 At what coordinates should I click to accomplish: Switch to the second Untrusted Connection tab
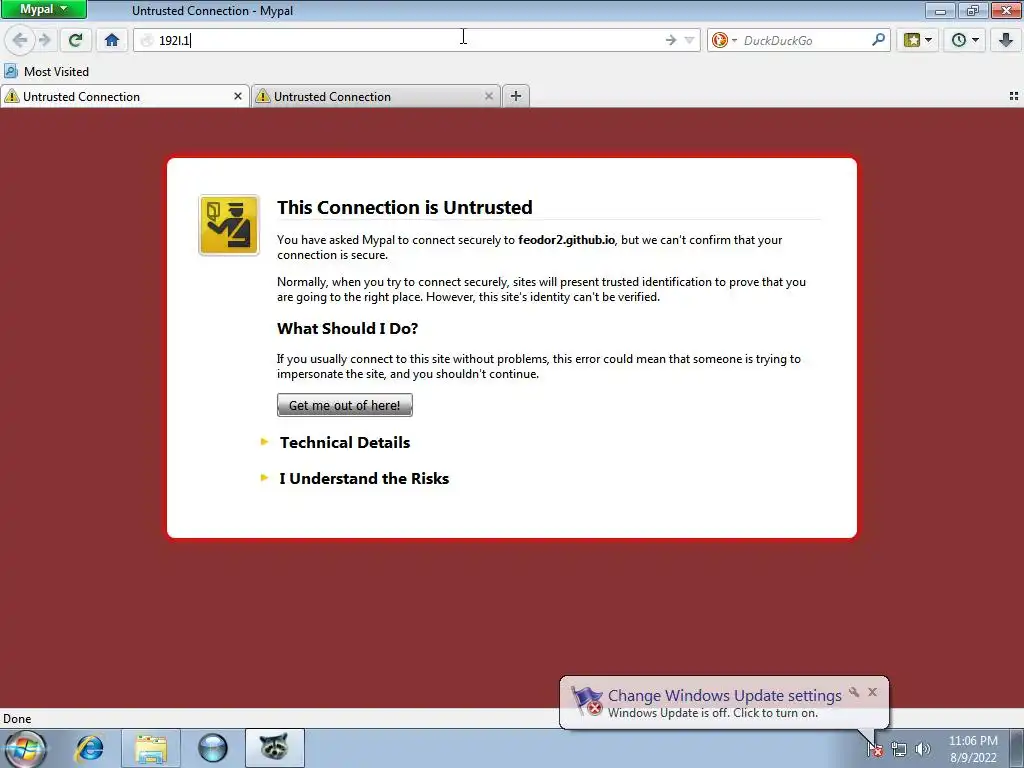pyautogui.click(x=376, y=97)
